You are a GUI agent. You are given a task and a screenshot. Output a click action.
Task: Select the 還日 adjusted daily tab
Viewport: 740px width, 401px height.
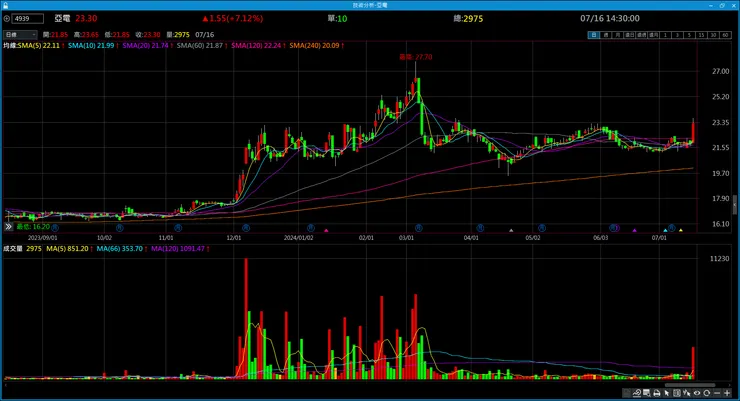(x=629, y=35)
